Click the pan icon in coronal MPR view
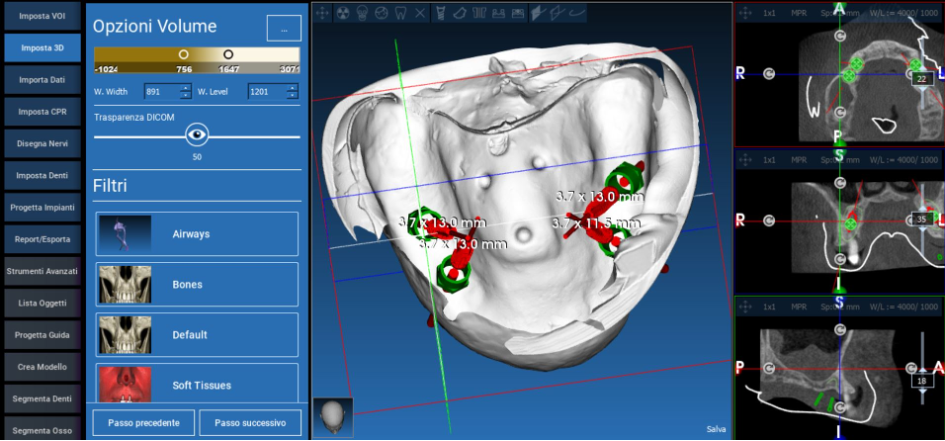The width and height of the screenshot is (945, 441). pyautogui.click(x=746, y=160)
